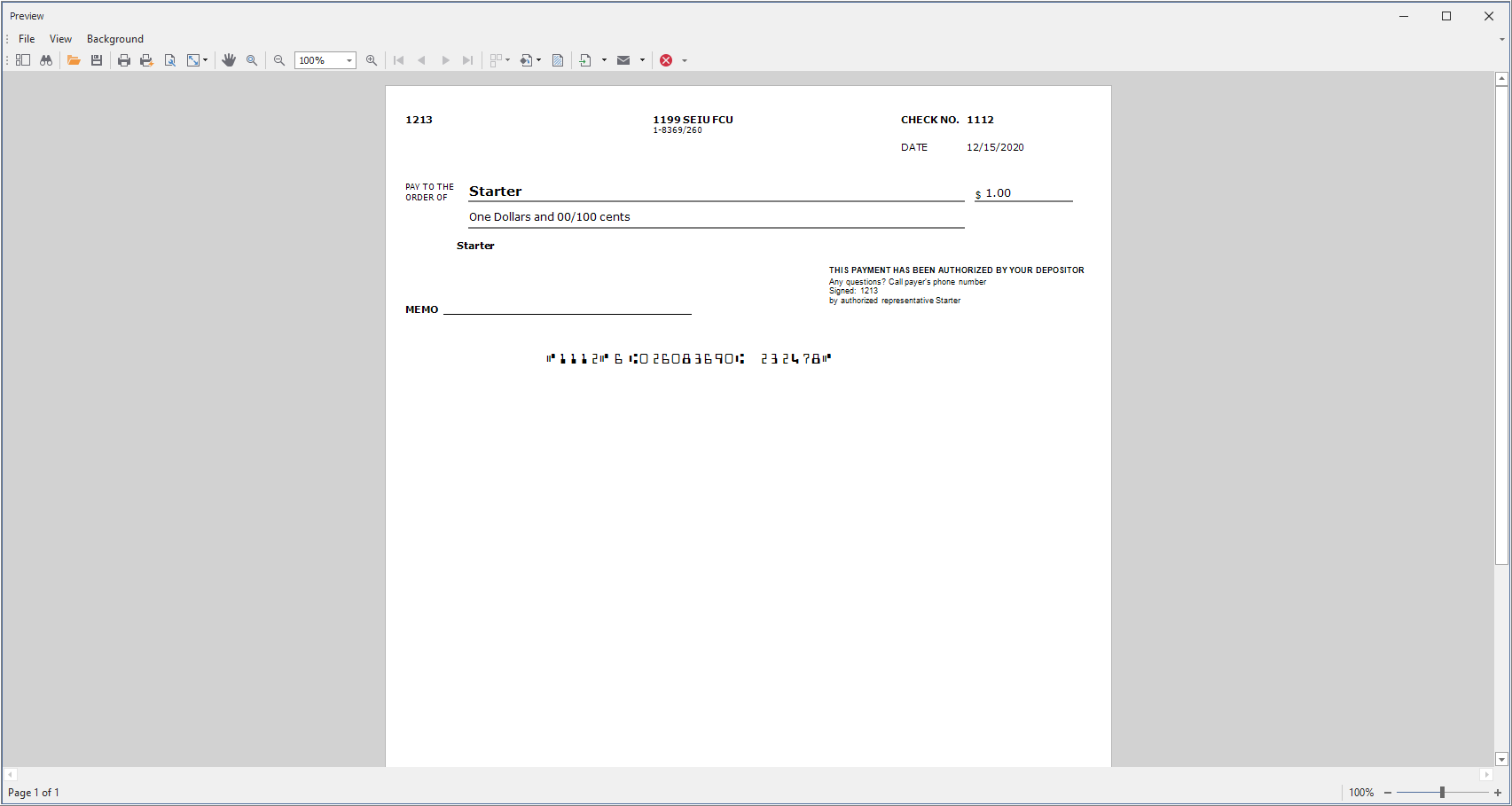1512x806 pixels.
Task: Expand the Send via email dropdown arrow
Action: pyautogui.click(x=642, y=60)
